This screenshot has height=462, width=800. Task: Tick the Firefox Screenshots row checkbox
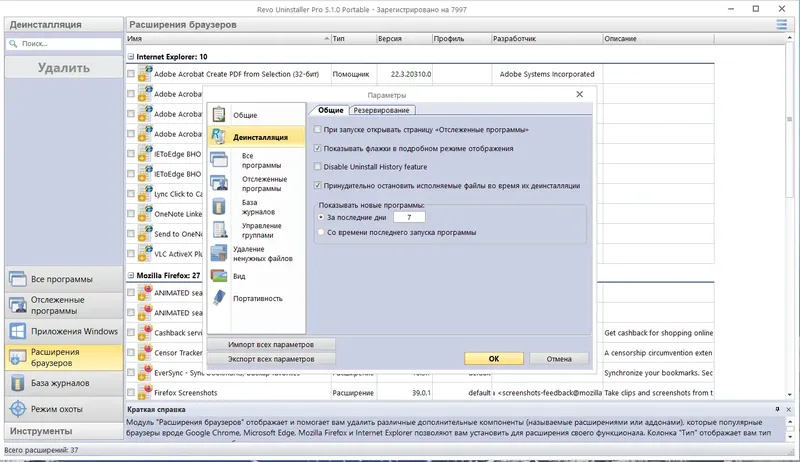131,393
